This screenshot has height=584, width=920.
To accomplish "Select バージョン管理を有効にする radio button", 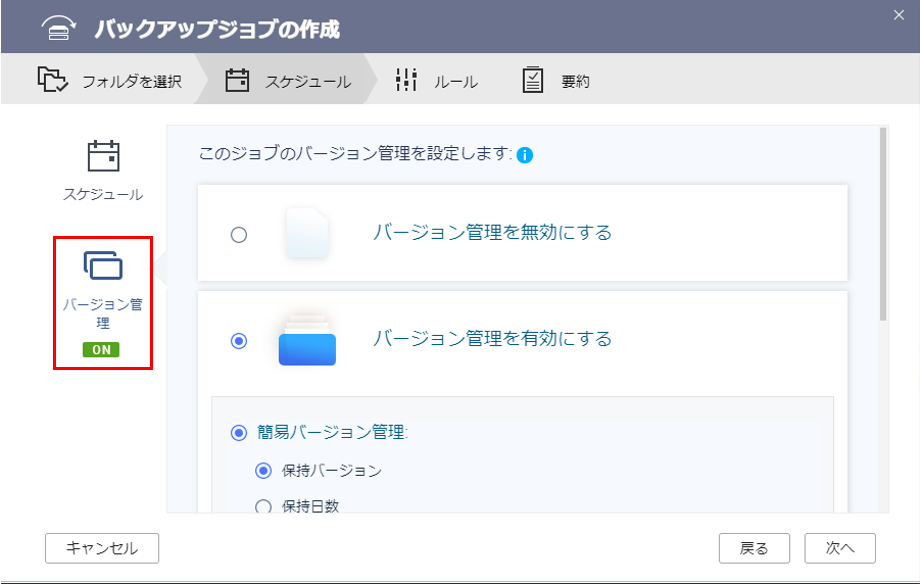I will 238,341.
